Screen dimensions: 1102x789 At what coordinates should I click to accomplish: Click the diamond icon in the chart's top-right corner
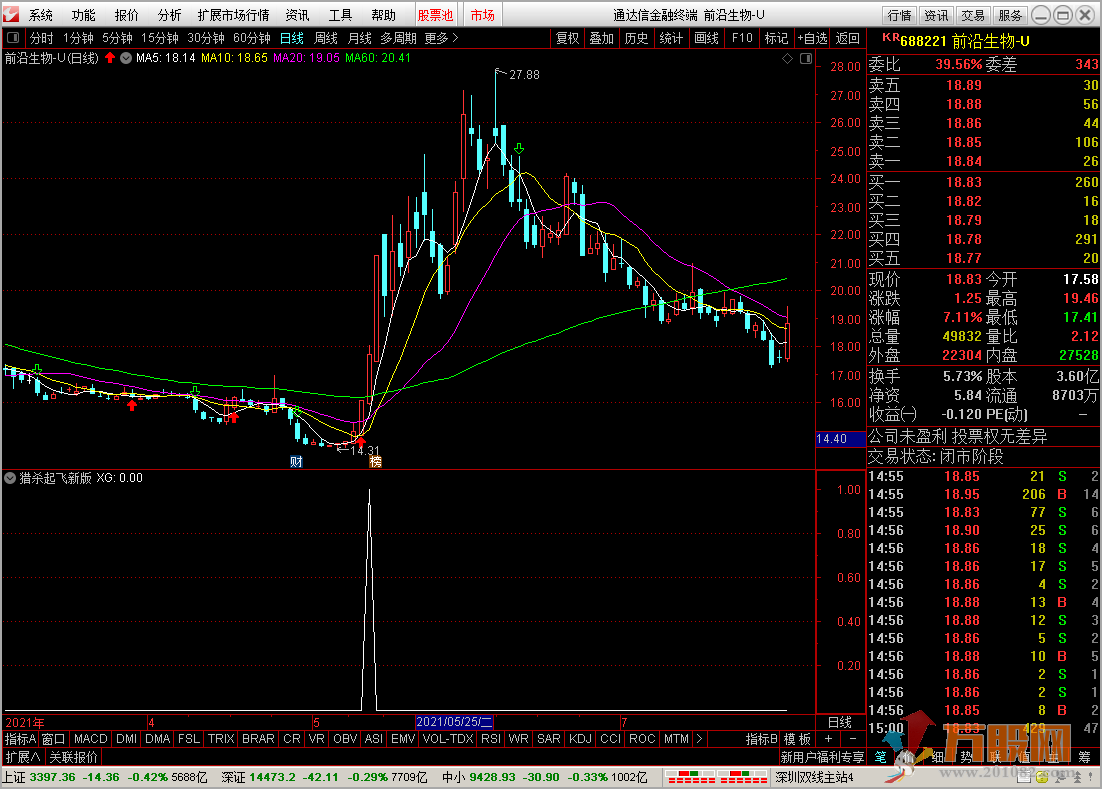tap(788, 59)
